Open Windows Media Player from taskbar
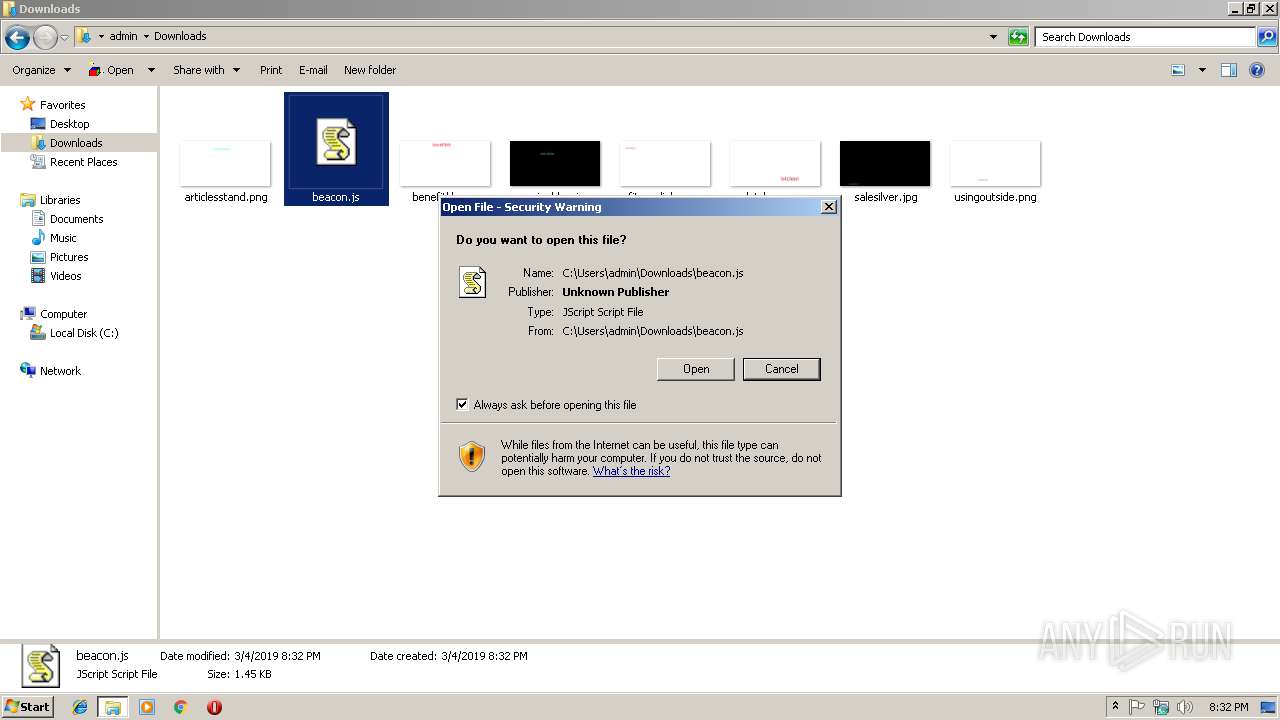The width and height of the screenshot is (1280, 720). pos(147,707)
